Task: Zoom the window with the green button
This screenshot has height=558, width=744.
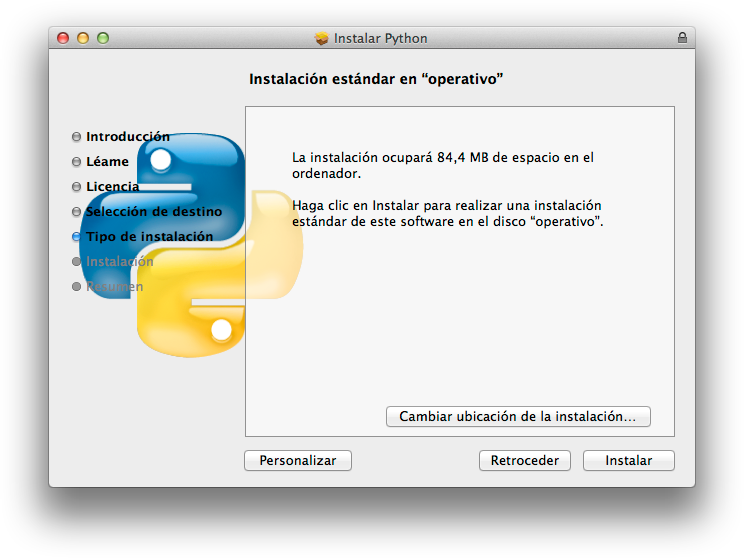Action: pos(103,38)
